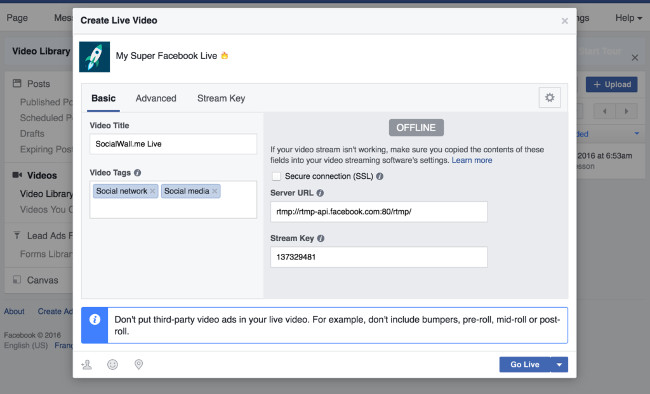Click the Server URL info icon
The image size is (650, 394).
(x=320, y=193)
